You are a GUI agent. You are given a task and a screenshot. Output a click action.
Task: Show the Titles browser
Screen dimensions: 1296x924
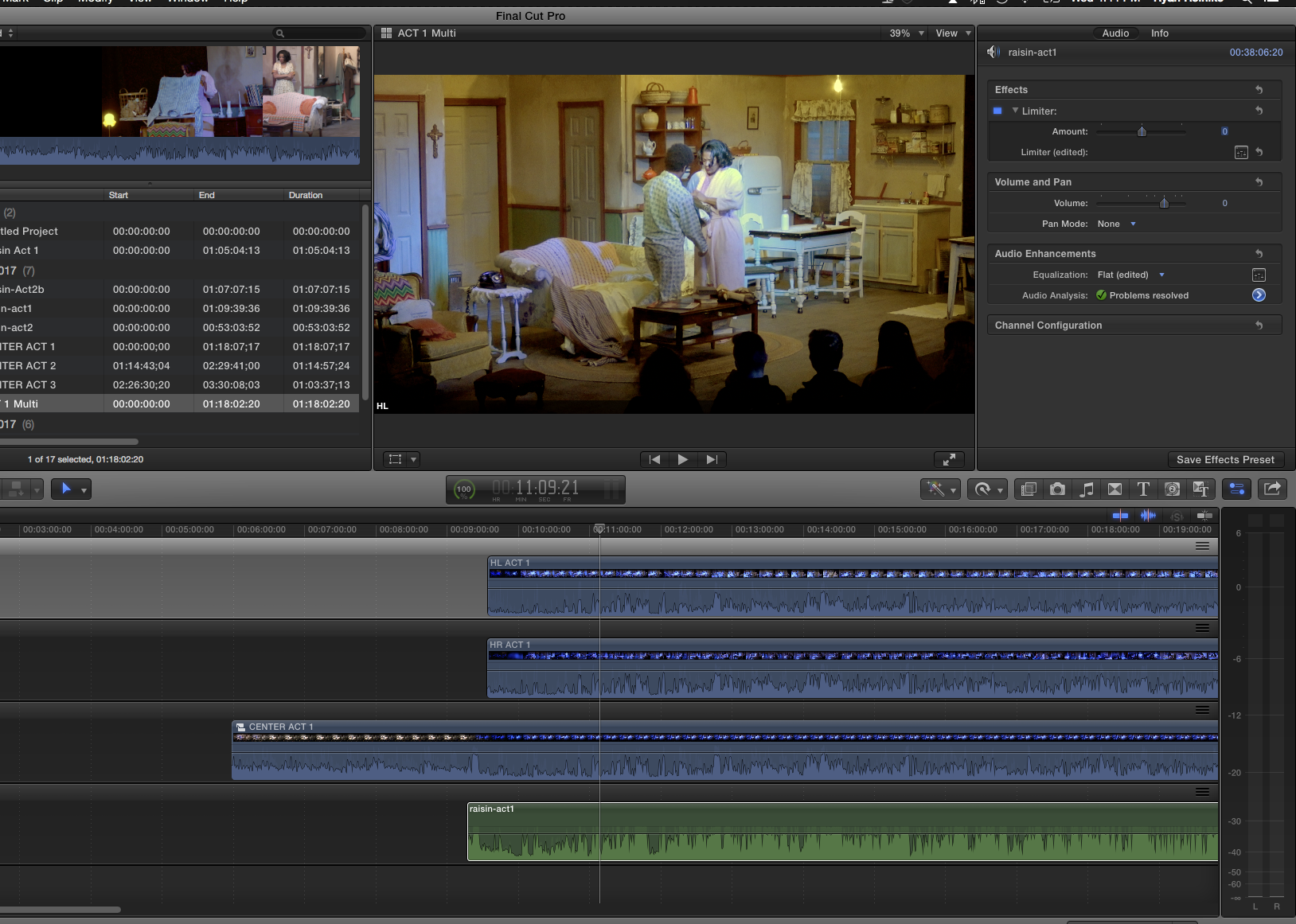1143,489
